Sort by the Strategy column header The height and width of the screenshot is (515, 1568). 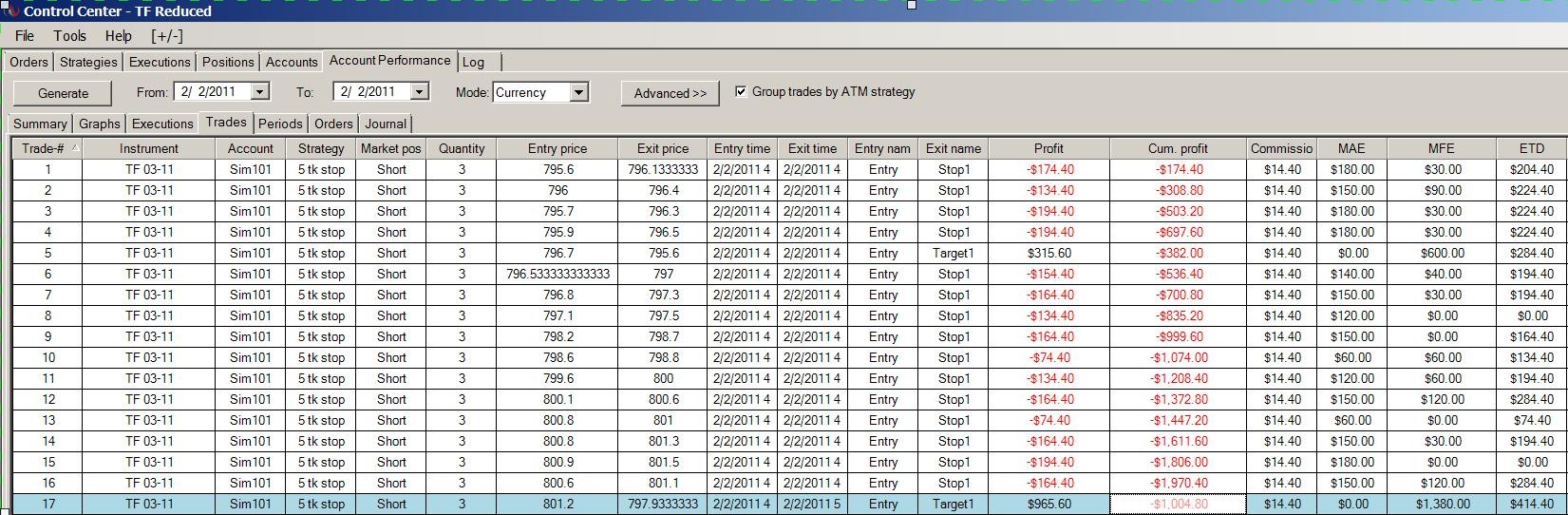point(321,148)
